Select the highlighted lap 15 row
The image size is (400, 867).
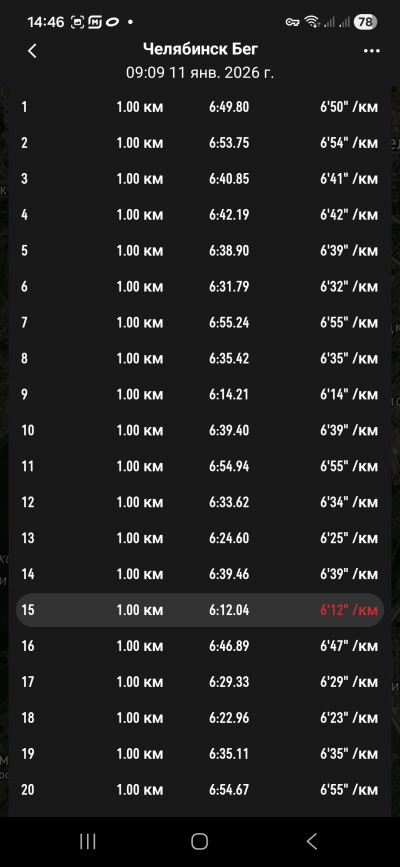(x=200, y=610)
